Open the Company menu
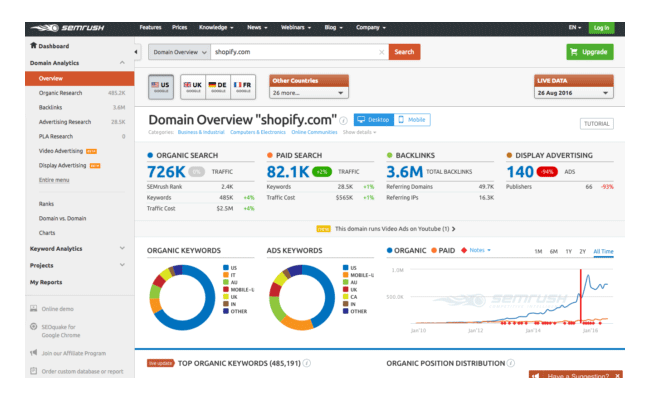 371,27
